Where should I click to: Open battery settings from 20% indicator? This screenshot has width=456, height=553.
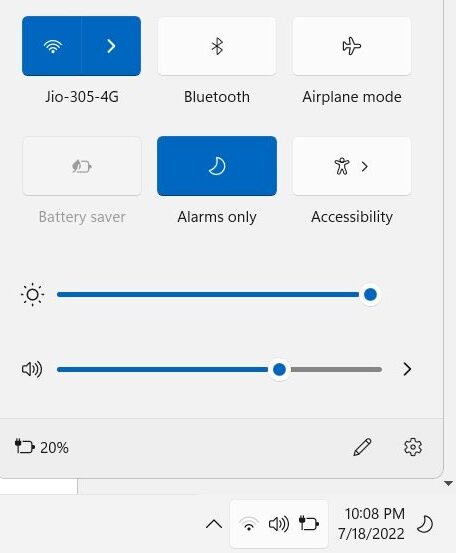(42, 447)
